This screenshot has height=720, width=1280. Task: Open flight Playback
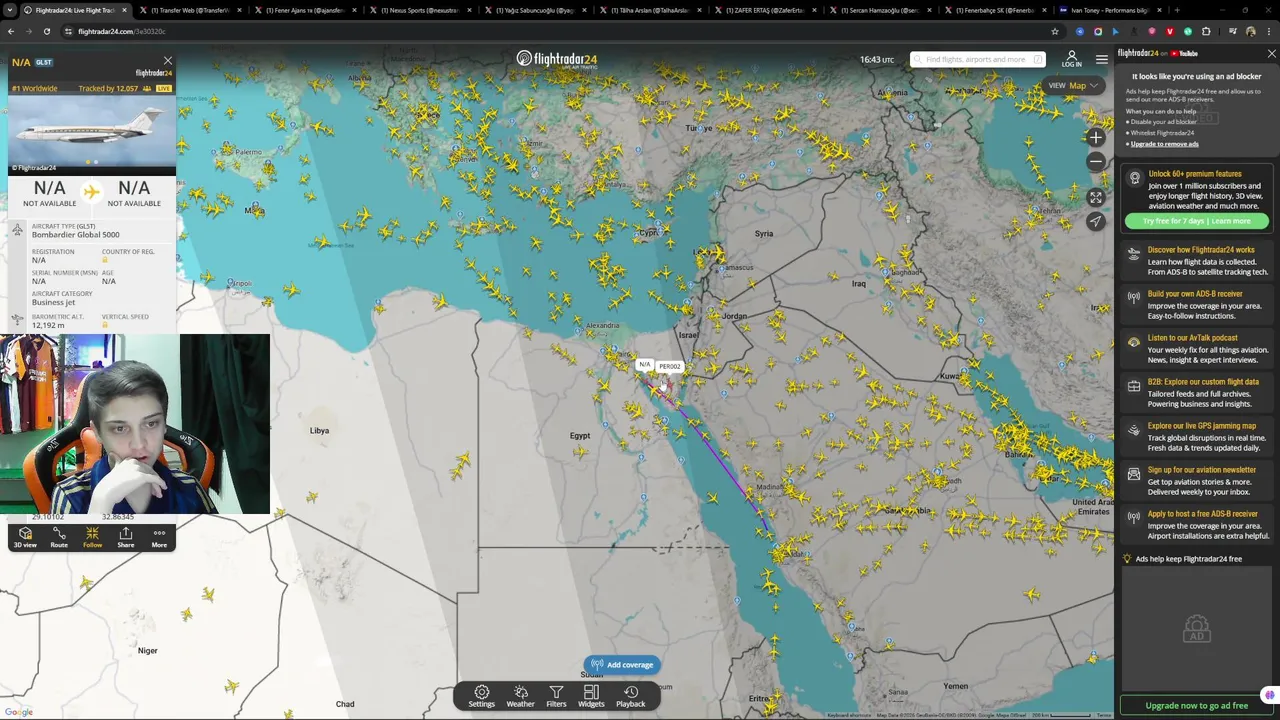point(630,696)
